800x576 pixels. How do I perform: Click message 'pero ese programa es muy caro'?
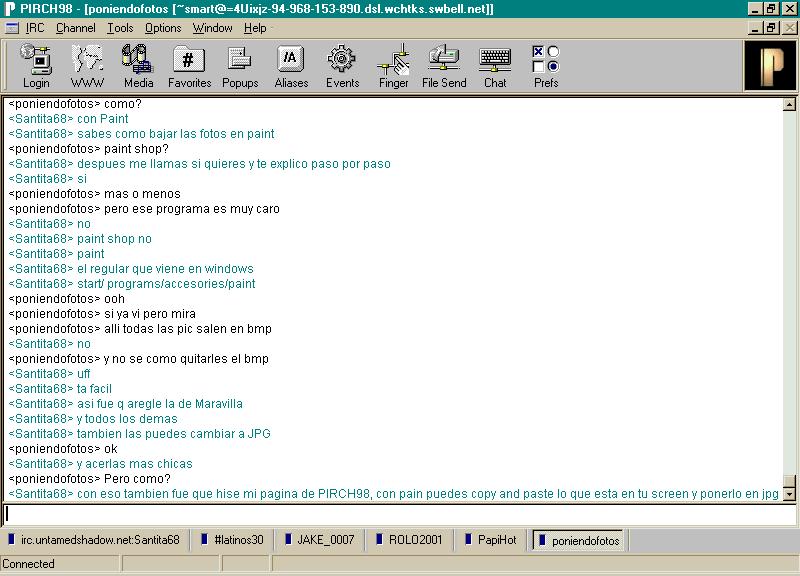191,209
